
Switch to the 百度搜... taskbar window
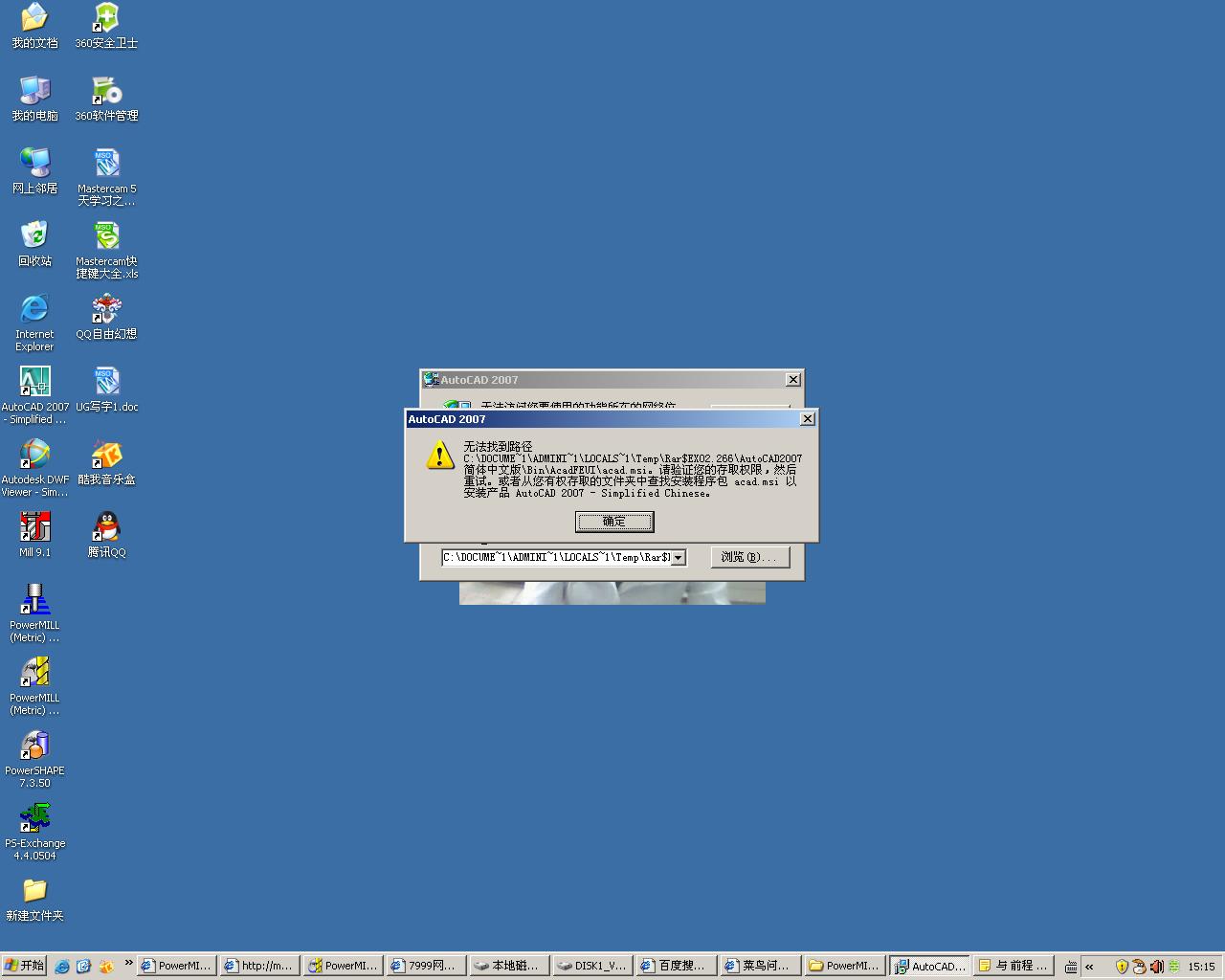(x=678, y=966)
